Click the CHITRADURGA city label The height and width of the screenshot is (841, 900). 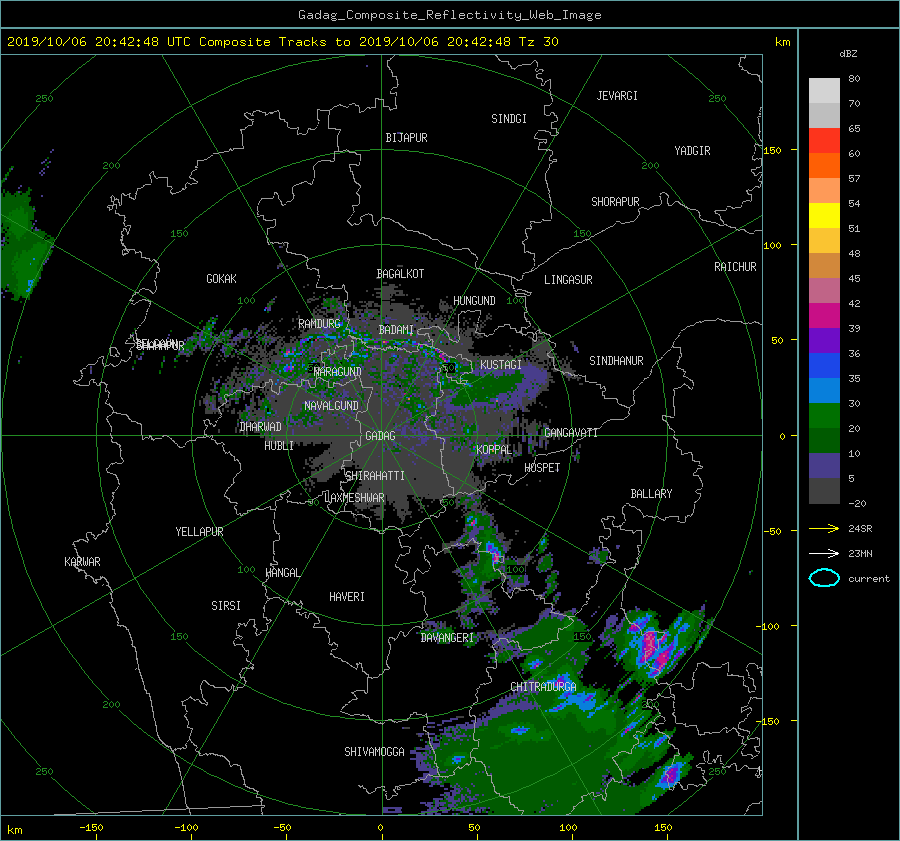pos(543,687)
